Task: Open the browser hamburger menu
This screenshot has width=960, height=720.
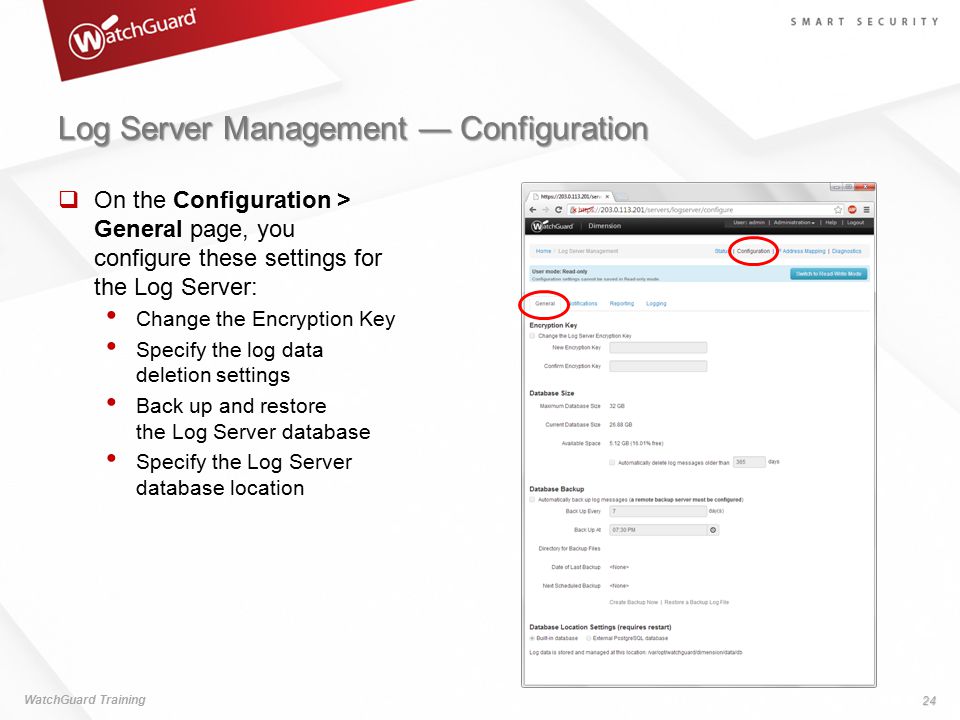Action: (x=866, y=209)
